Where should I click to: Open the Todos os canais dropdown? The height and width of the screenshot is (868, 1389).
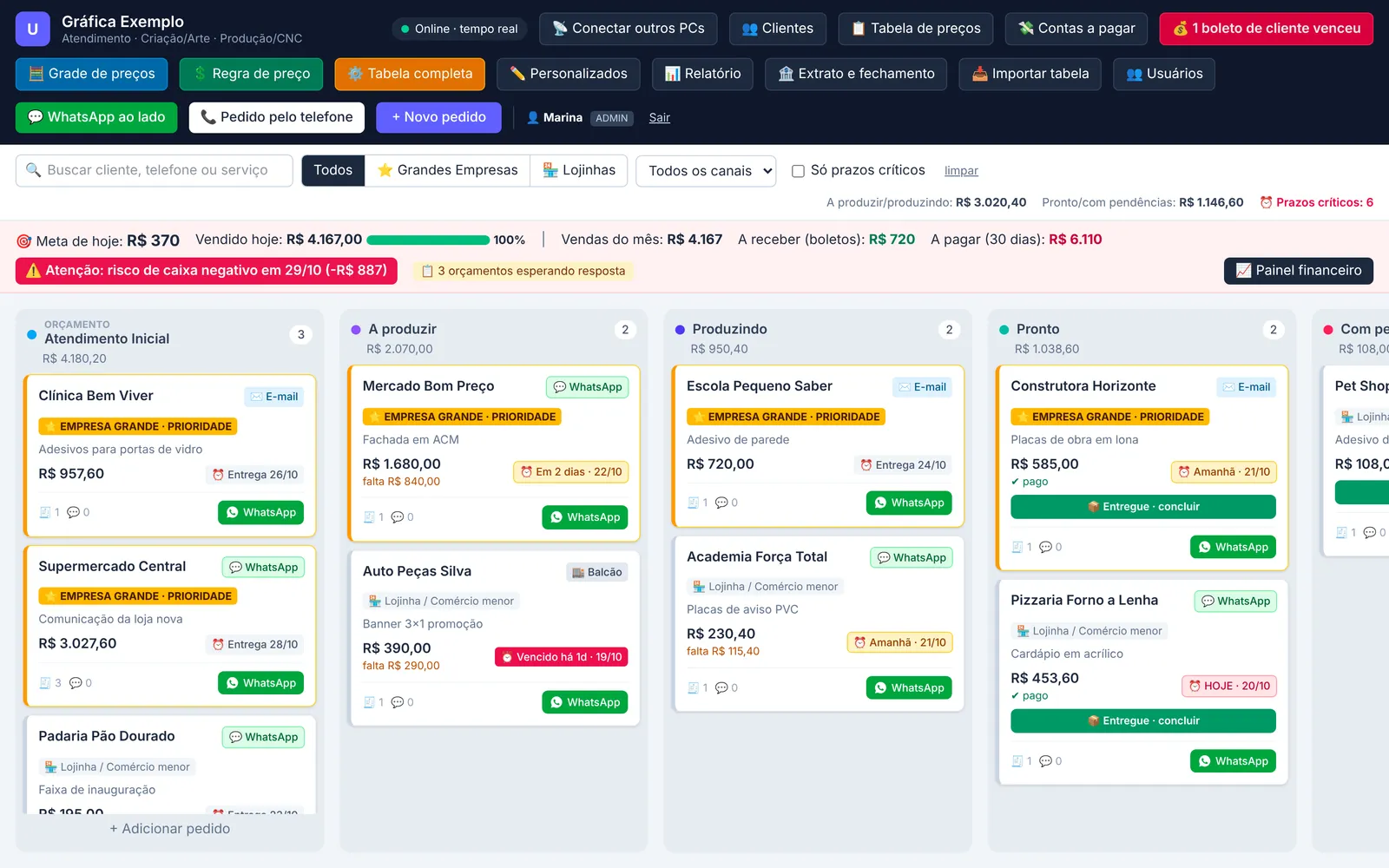(706, 171)
